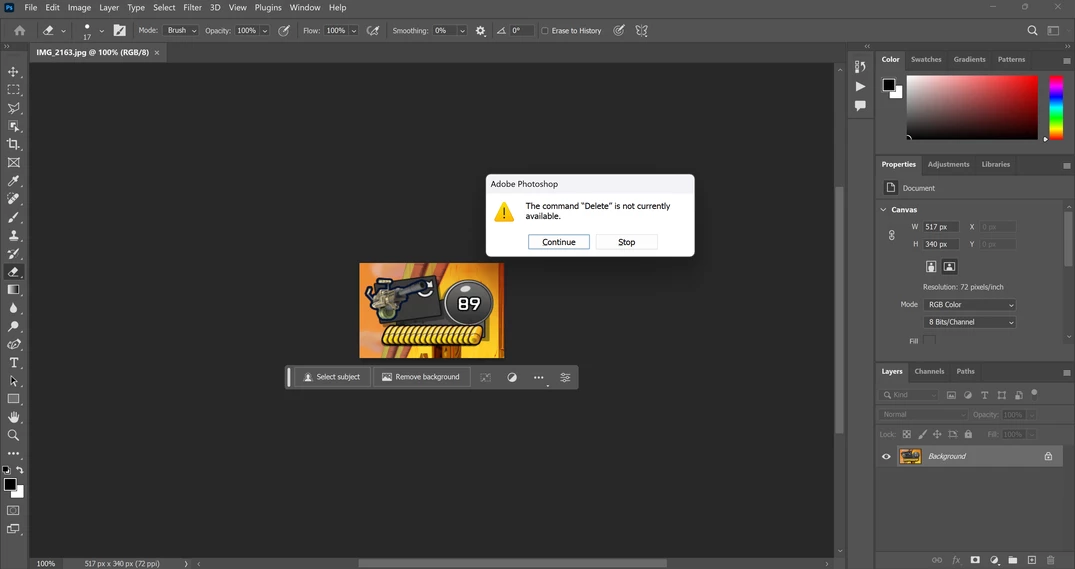The height and width of the screenshot is (569, 1075).
Task: Open smoothing options gear icon
Action: [x=480, y=31]
